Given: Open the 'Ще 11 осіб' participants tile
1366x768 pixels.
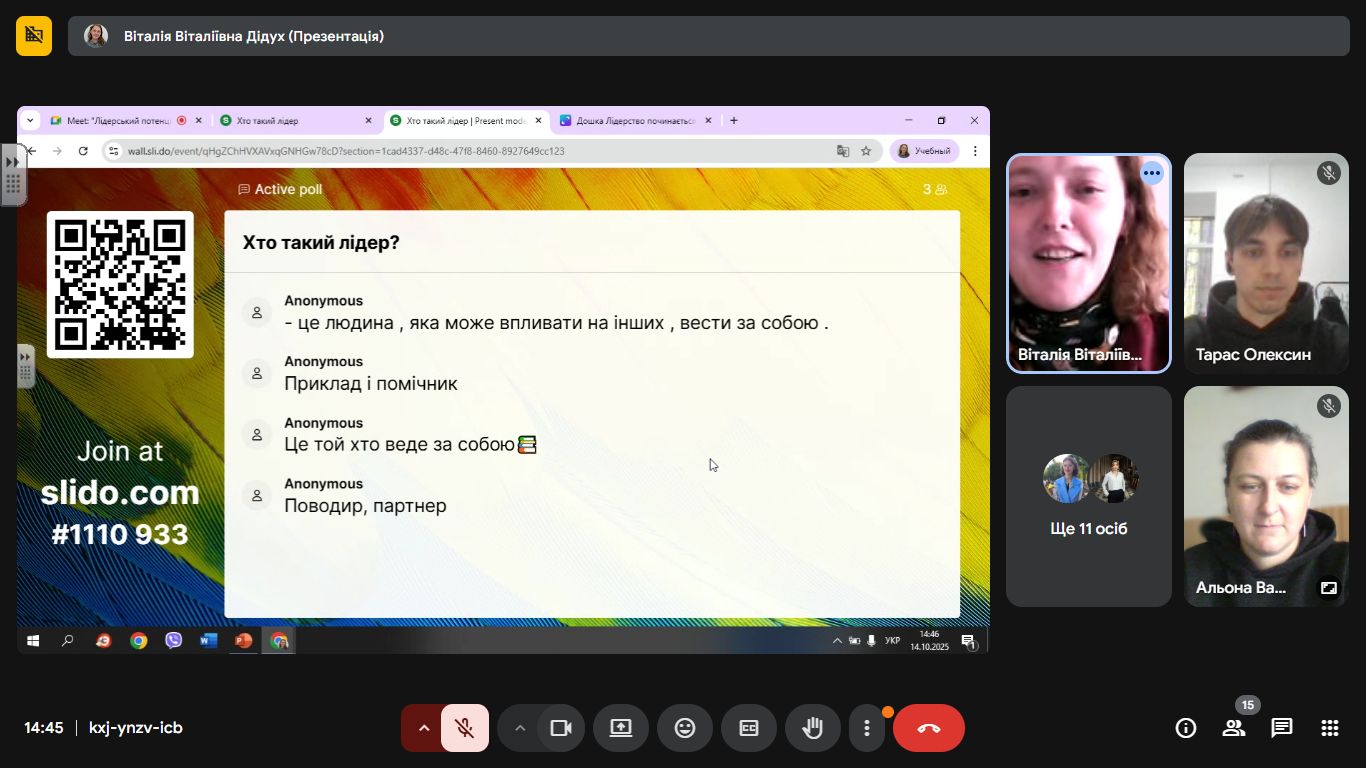Looking at the screenshot, I should (1089, 497).
